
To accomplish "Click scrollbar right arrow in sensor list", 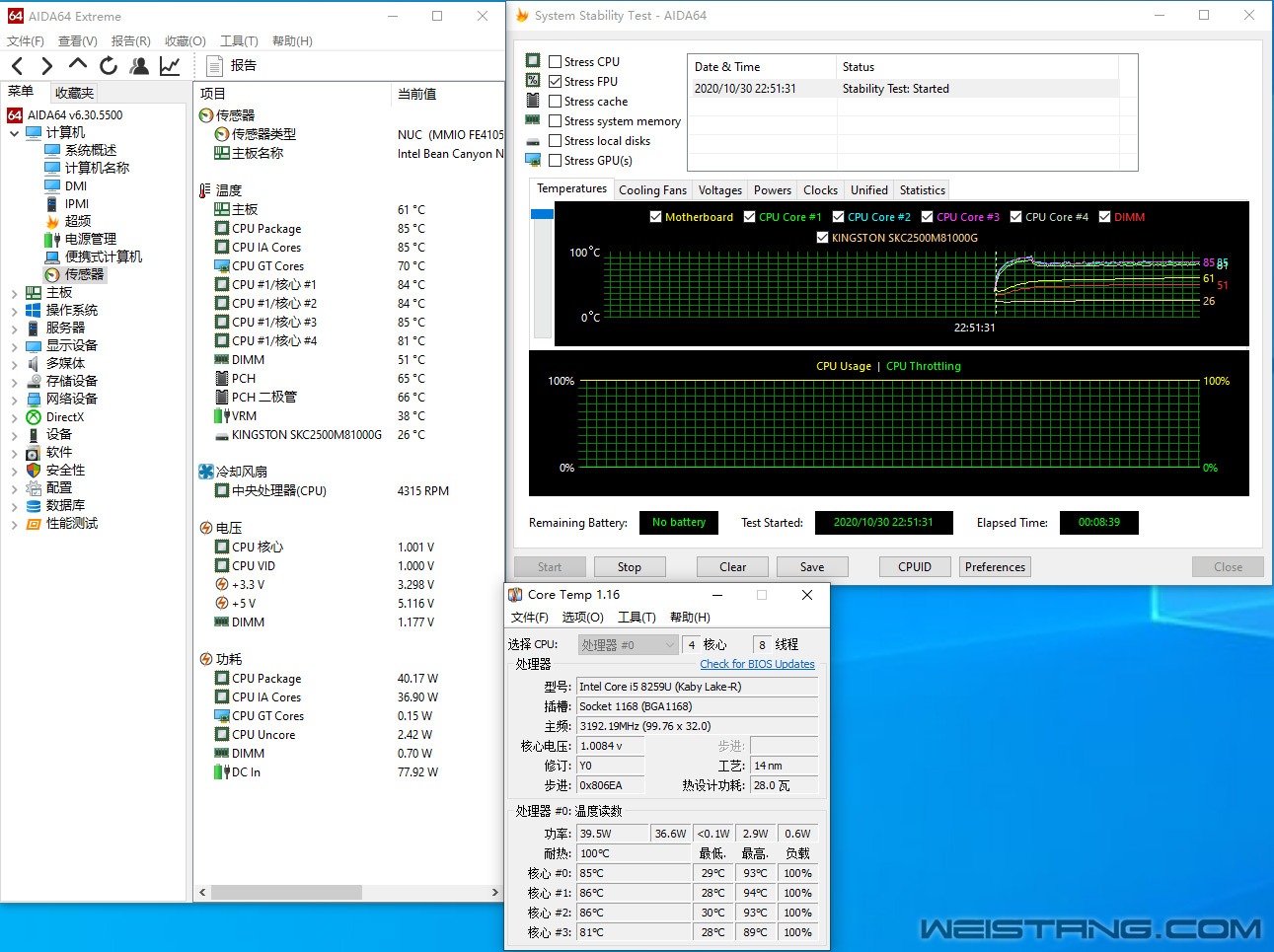I will (495, 892).
